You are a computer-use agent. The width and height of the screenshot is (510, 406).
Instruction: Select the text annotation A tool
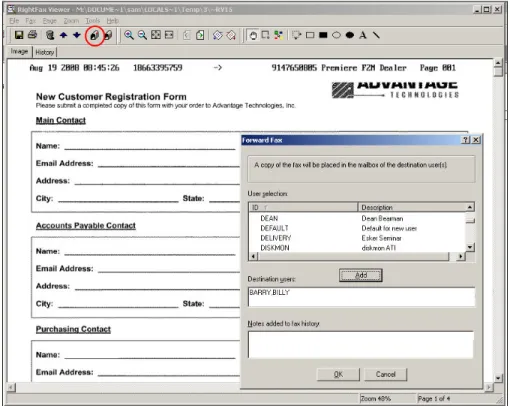click(x=363, y=35)
